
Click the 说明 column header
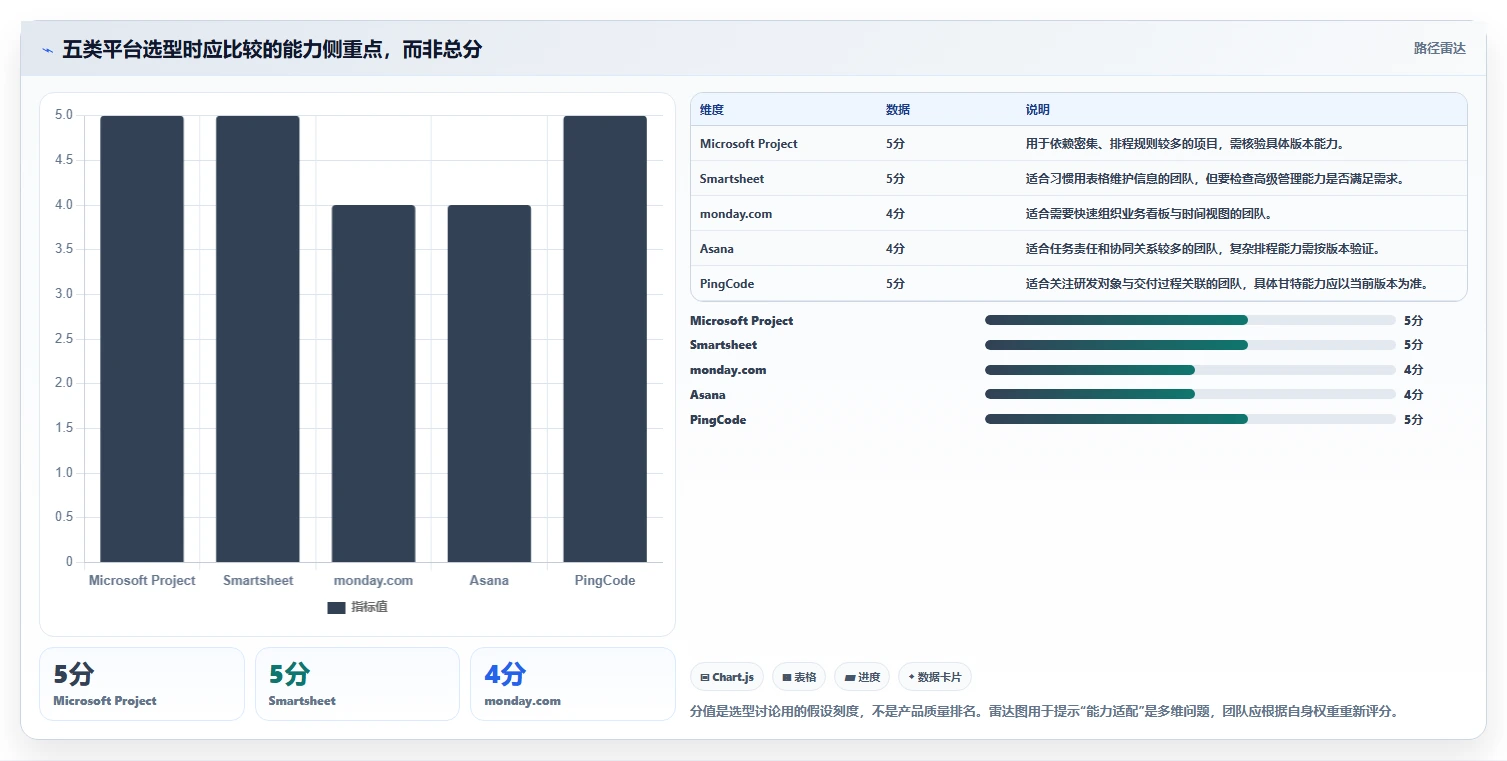pos(1038,110)
